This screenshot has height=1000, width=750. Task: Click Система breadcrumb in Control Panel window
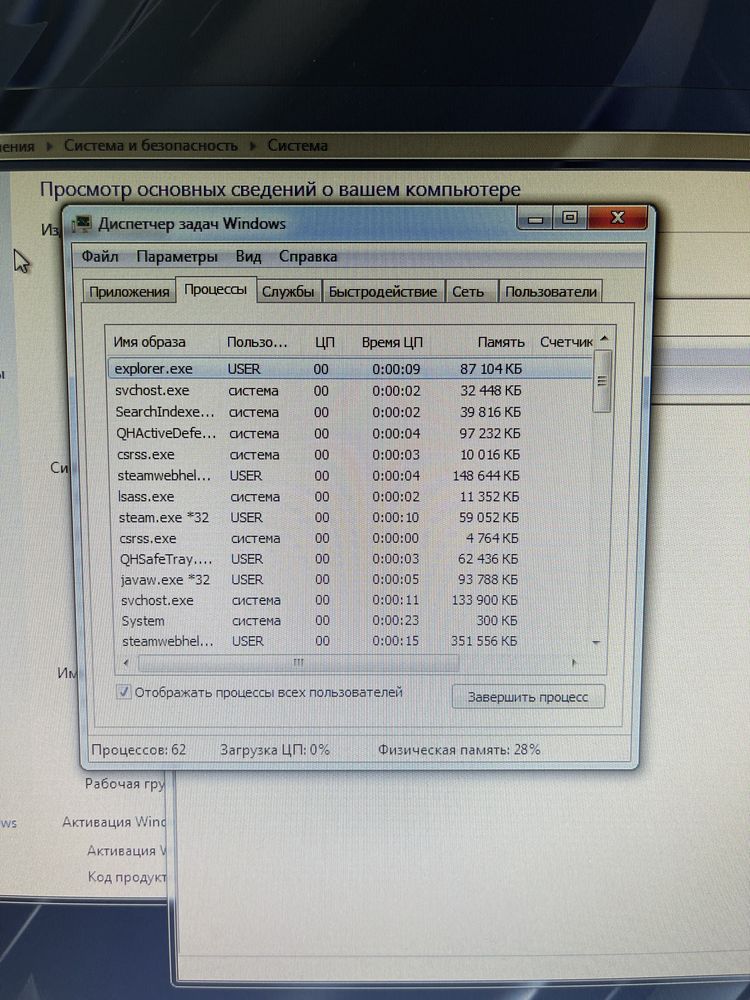coord(297,146)
